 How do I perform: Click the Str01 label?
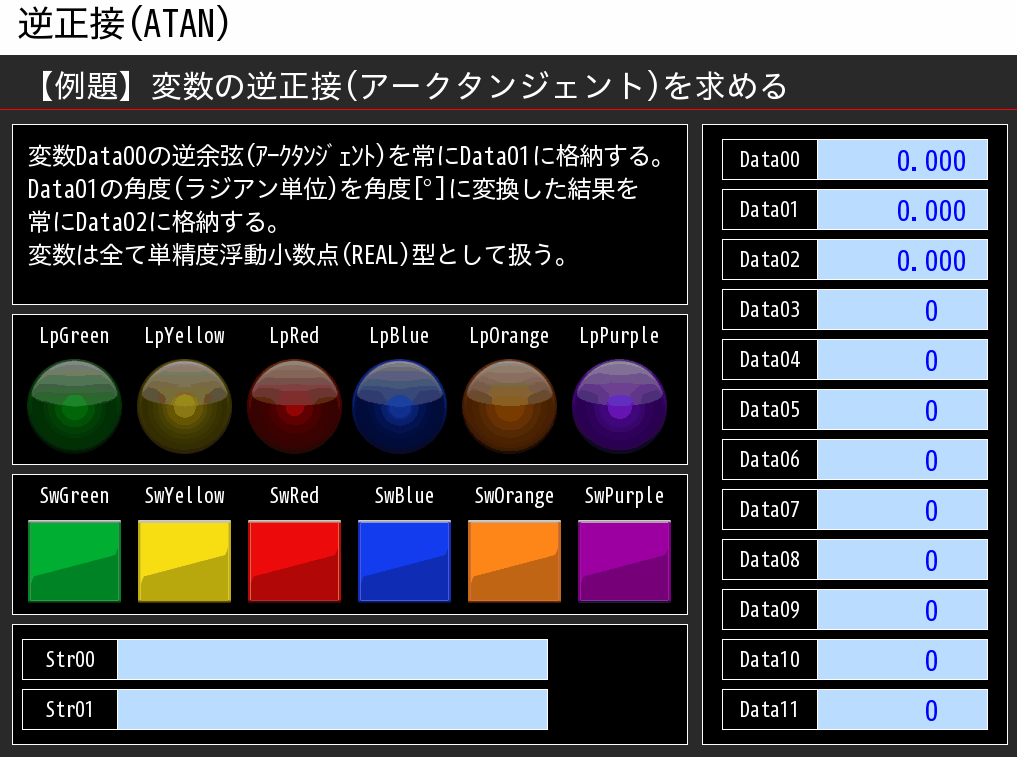click(70, 709)
